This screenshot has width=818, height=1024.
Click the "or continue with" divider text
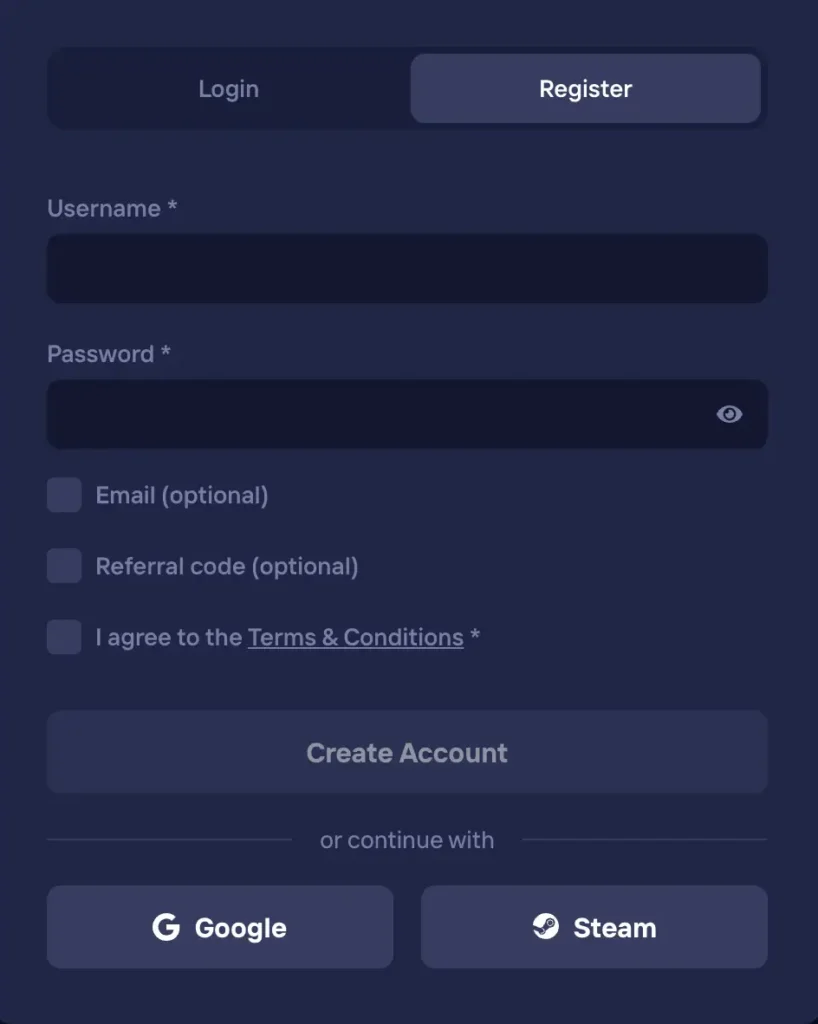point(407,840)
